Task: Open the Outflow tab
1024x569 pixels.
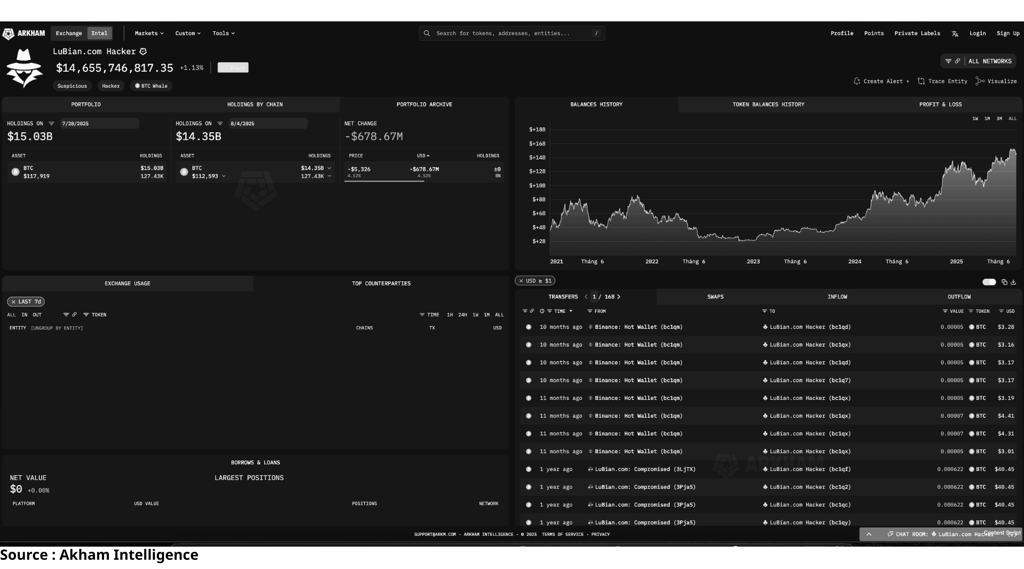Action: [959, 297]
